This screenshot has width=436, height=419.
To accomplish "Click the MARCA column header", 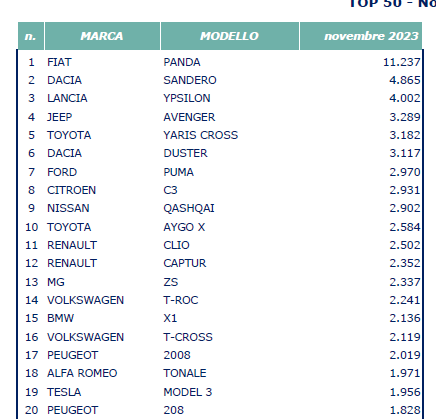I will coord(102,36).
